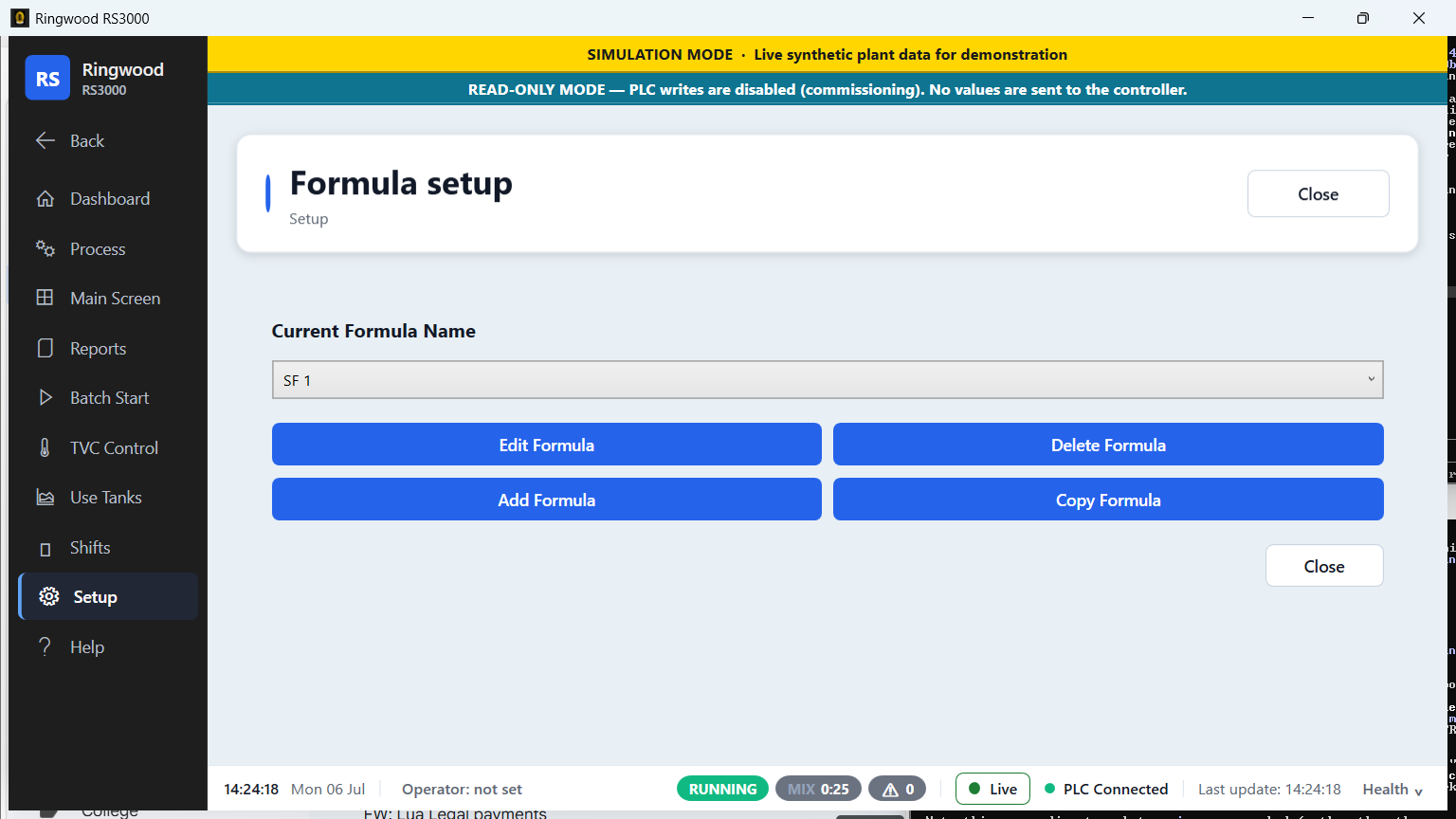This screenshot has height=819, width=1456.
Task: Open the TVC Control page
Action: [x=108, y=447]
